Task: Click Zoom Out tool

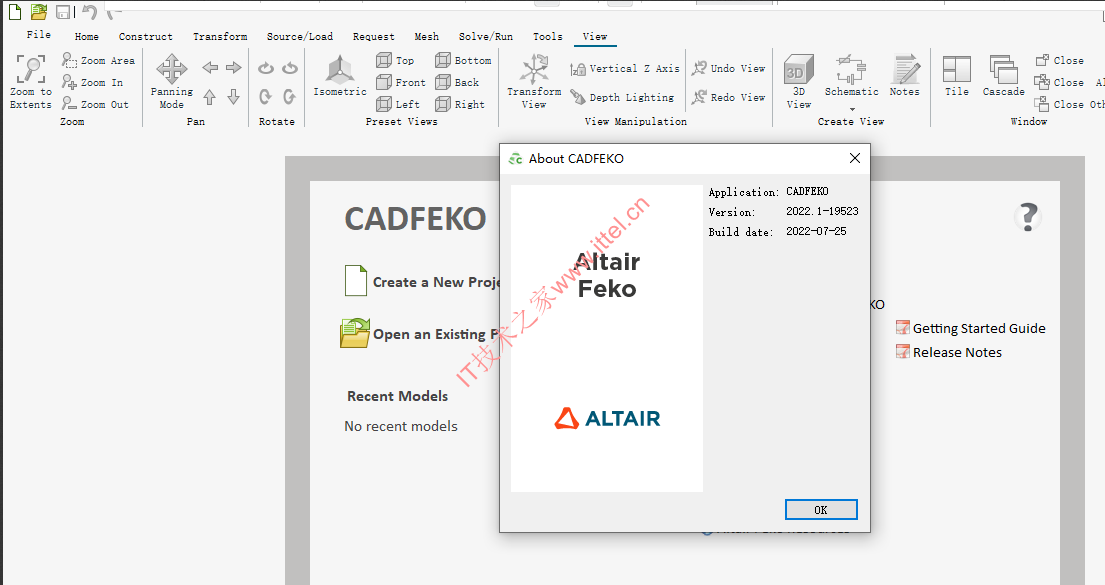Action: click(x=95, y=104)
